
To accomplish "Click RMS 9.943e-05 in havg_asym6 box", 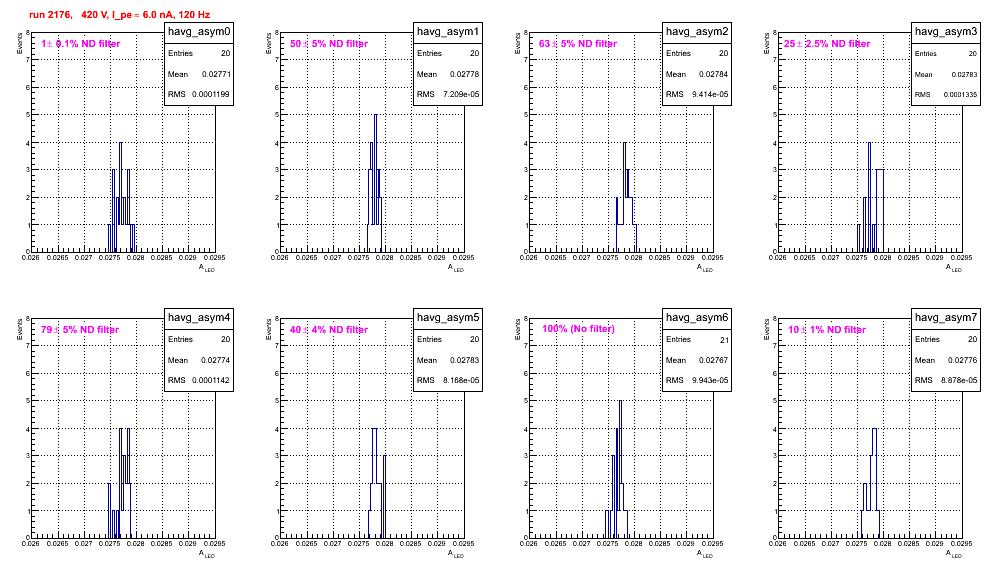I will [697, 381].
